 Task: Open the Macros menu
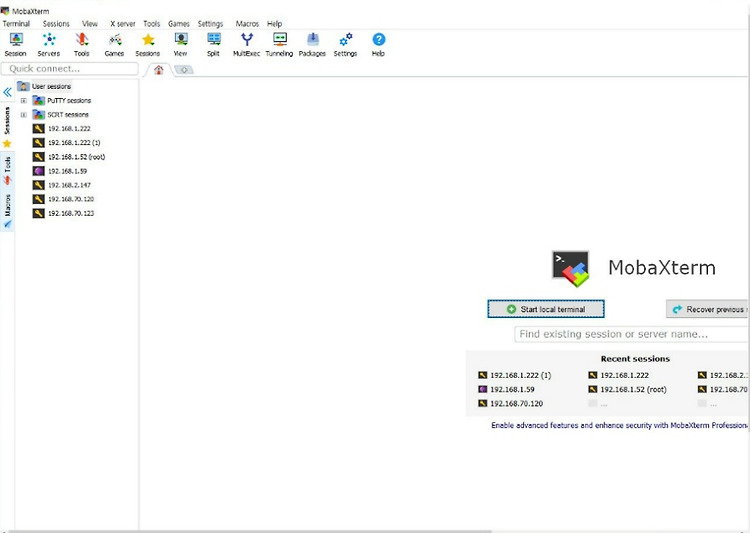[x=247, y=23]
